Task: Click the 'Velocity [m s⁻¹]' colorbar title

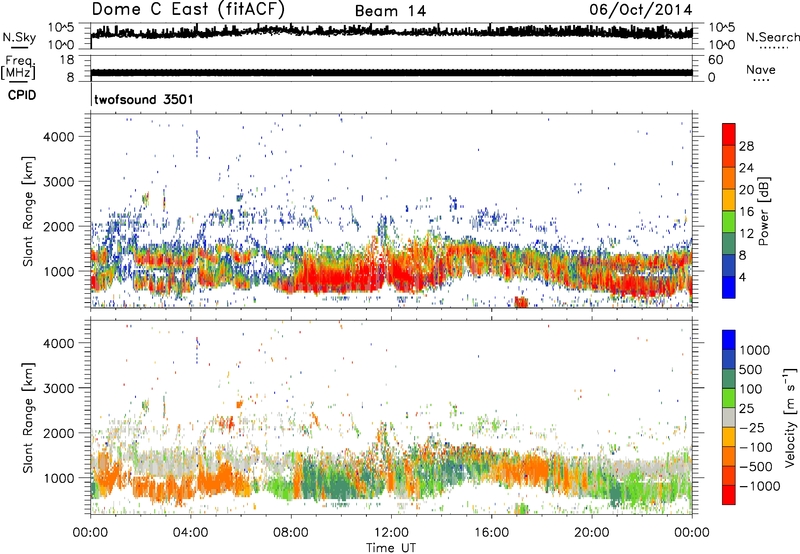Action: [x=790, y=417]
